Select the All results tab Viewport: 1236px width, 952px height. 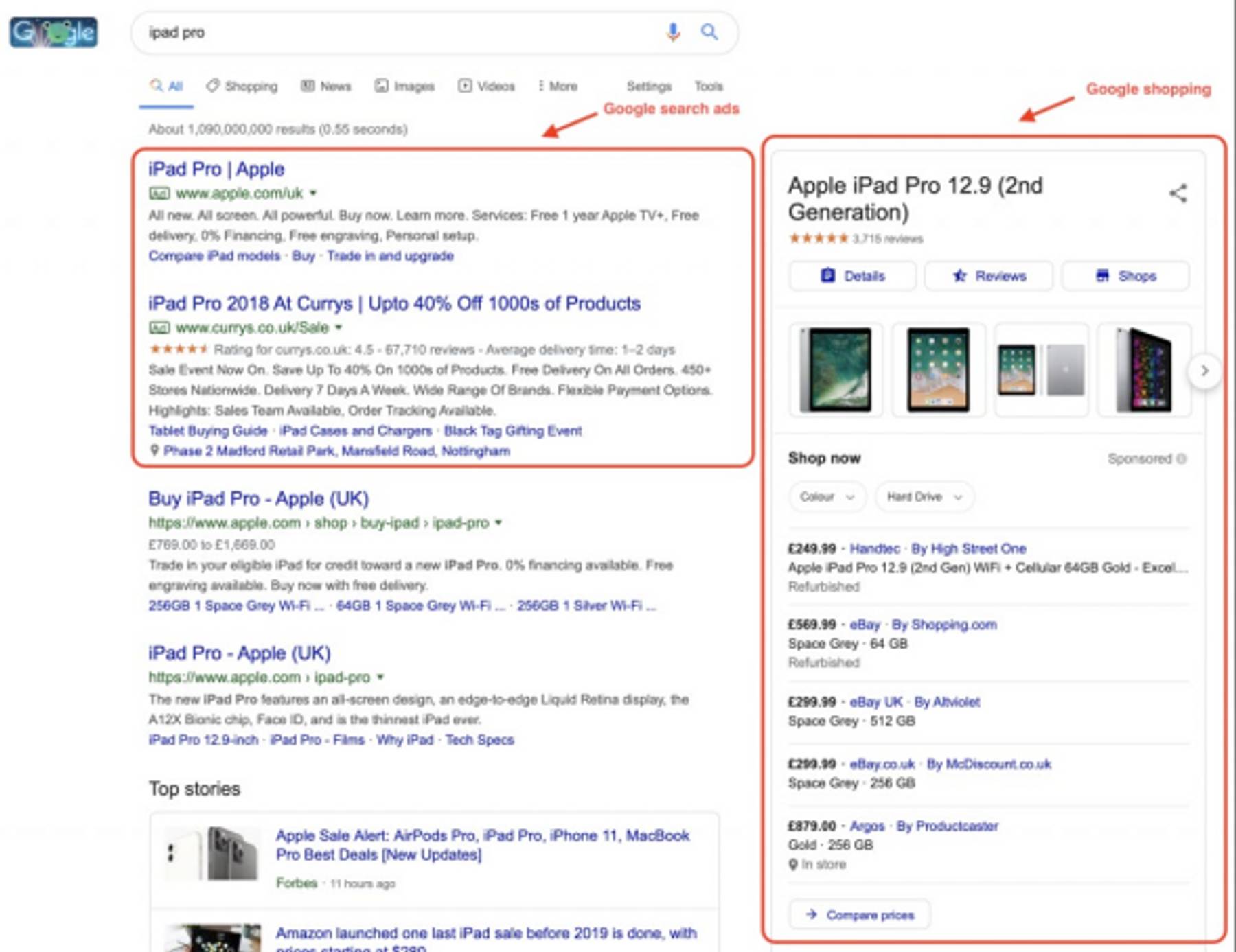(167, 86)
